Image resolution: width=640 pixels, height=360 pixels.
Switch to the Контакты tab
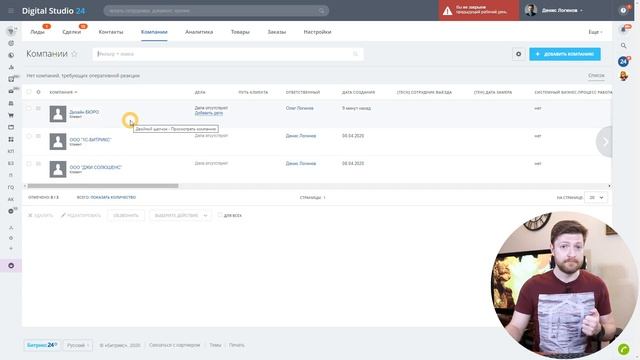(x=111, y=32)
